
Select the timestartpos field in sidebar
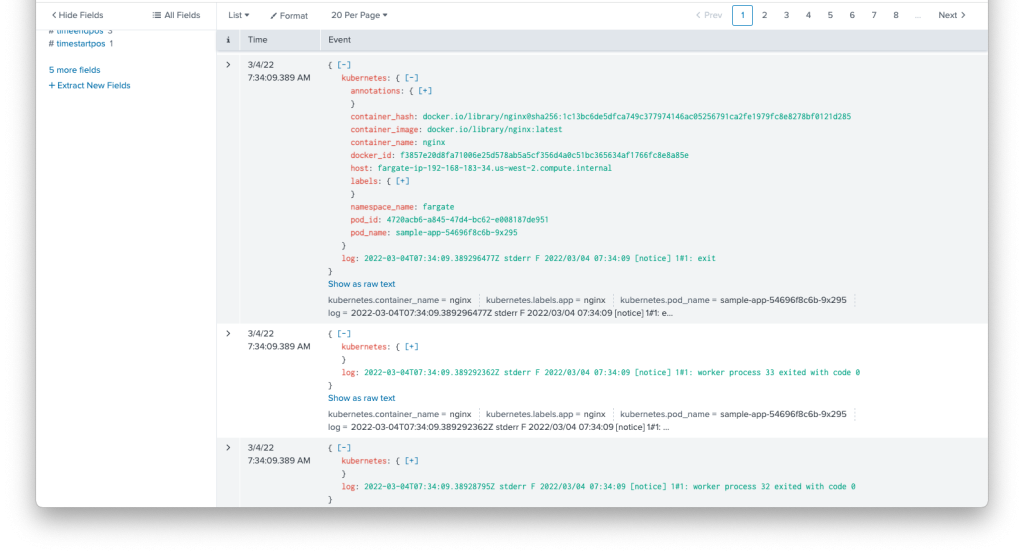tap(83, 44)
